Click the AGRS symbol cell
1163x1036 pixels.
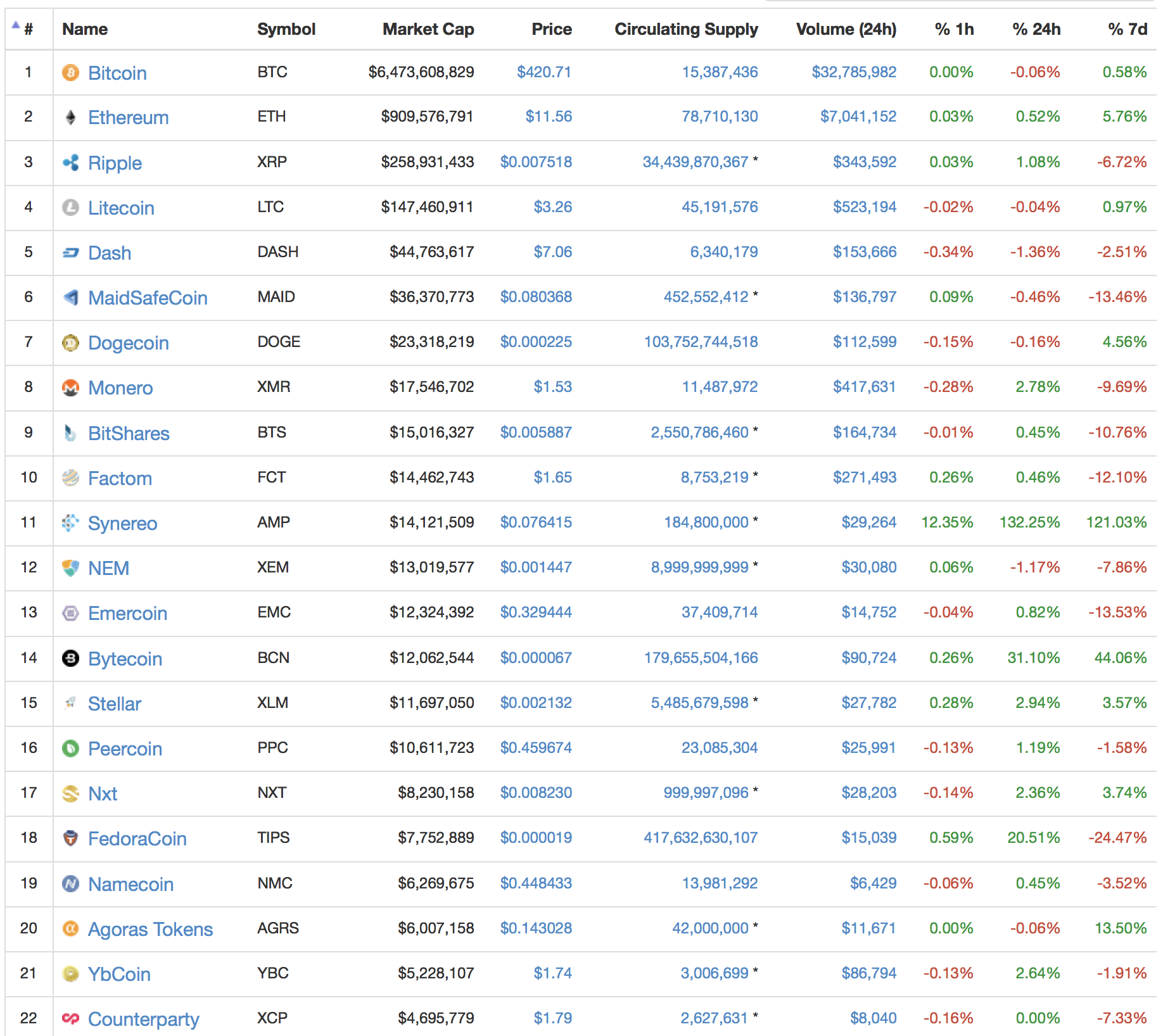click(x=278, y=928)
